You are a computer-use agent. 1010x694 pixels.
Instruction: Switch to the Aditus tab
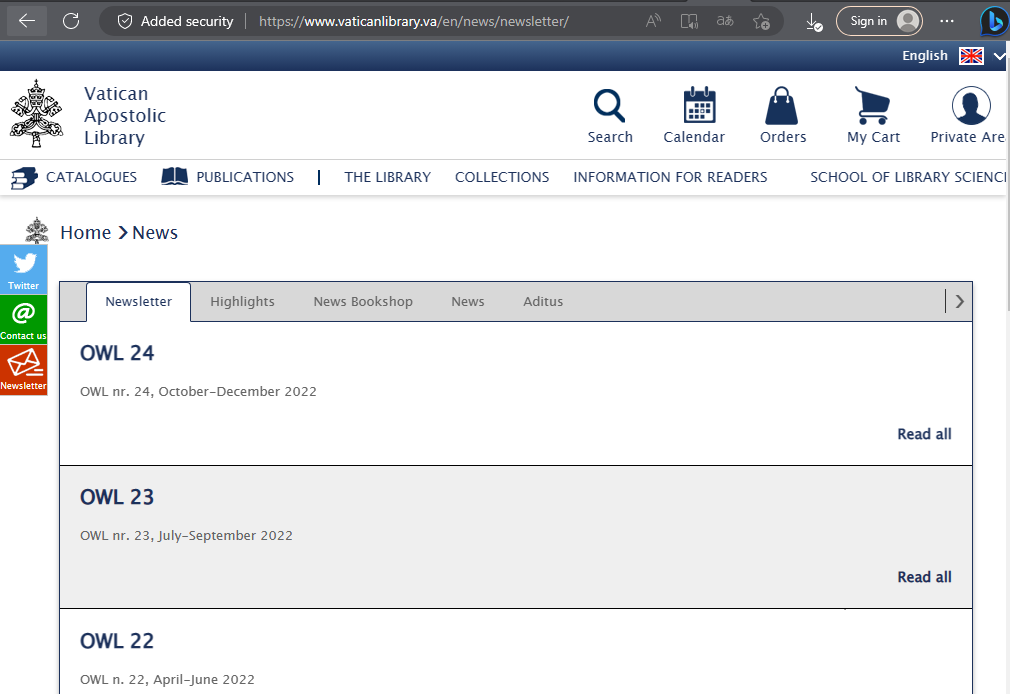tap(543, 302)
